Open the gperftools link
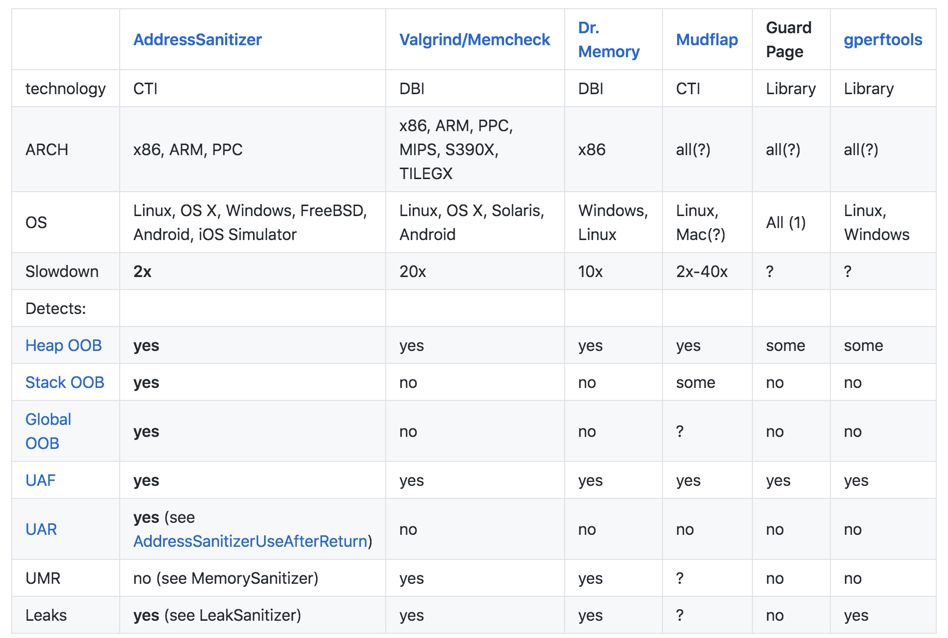 click(x=883, y=40)
